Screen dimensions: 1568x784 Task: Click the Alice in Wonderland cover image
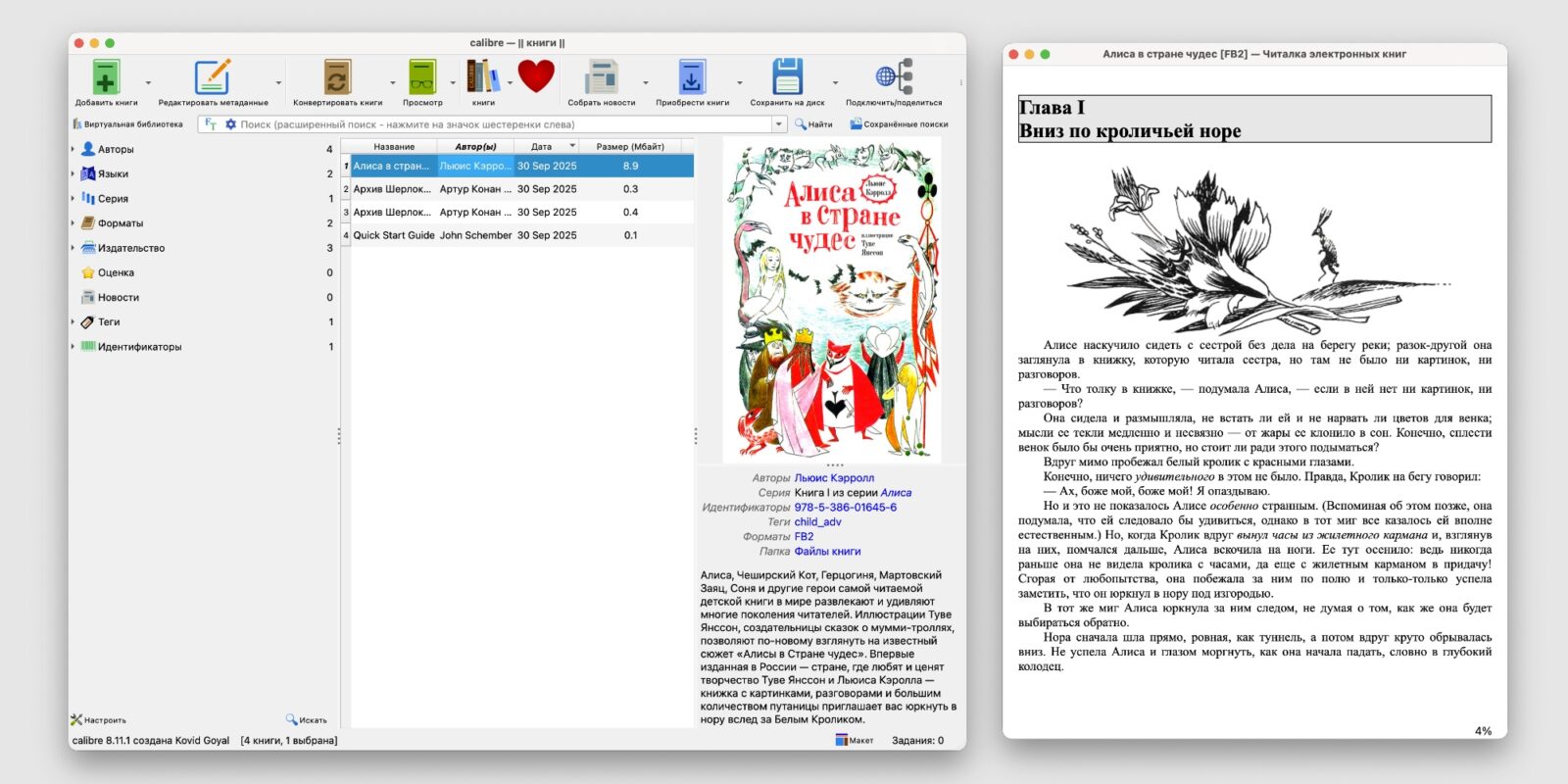(831, 299)
